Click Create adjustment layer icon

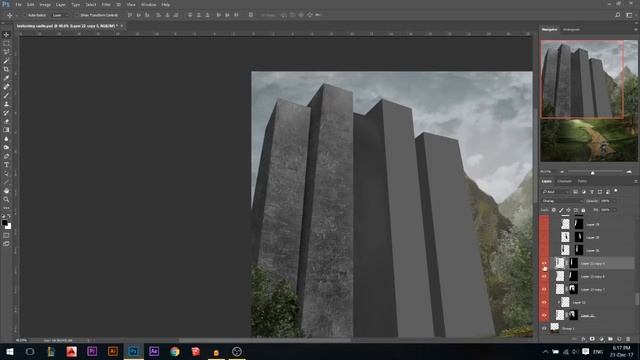click(601, 339)
